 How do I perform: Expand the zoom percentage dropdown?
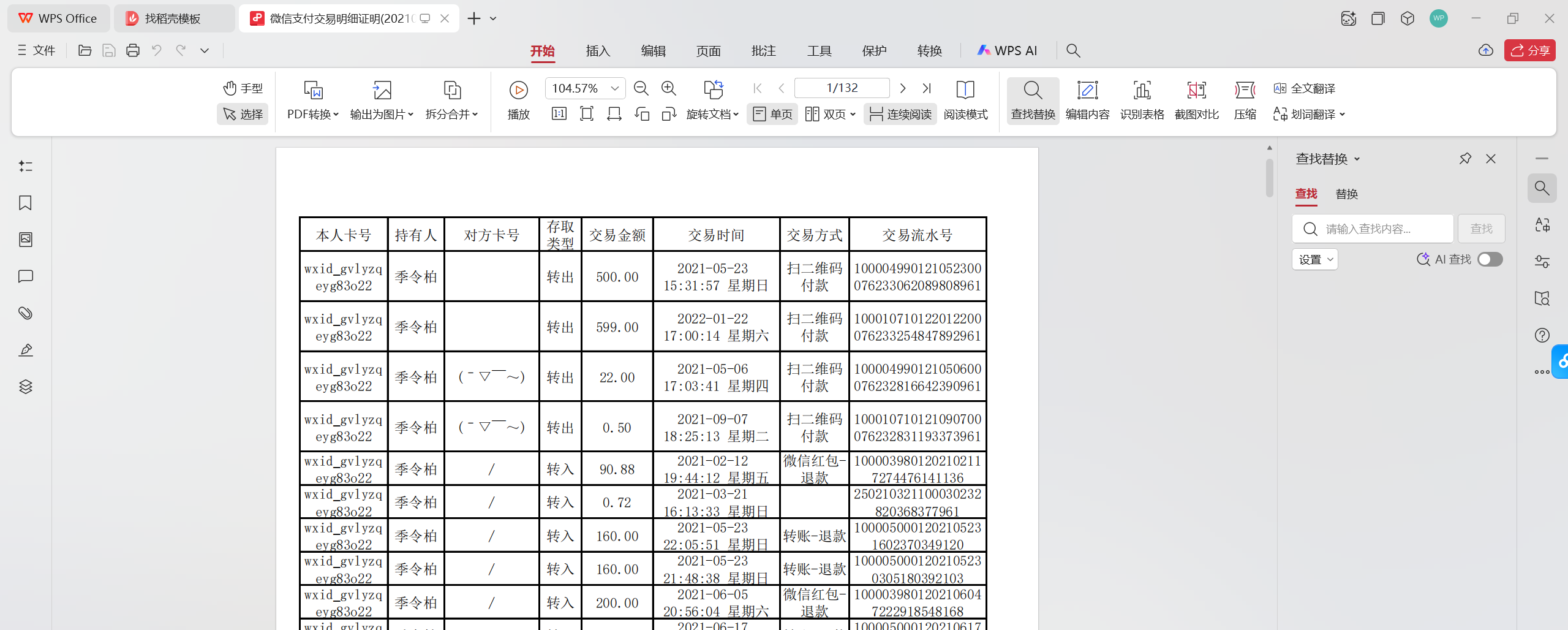615,88
